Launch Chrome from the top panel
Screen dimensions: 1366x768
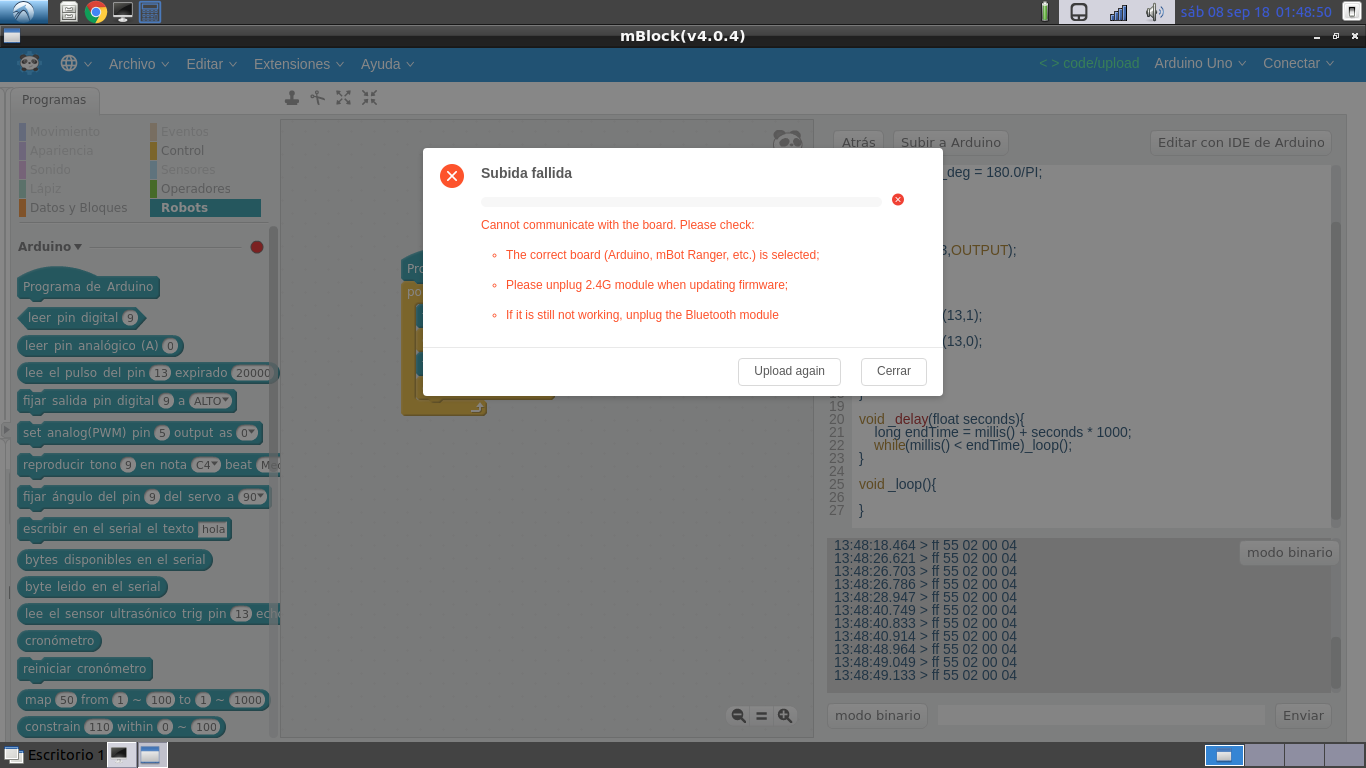(96, 12)
